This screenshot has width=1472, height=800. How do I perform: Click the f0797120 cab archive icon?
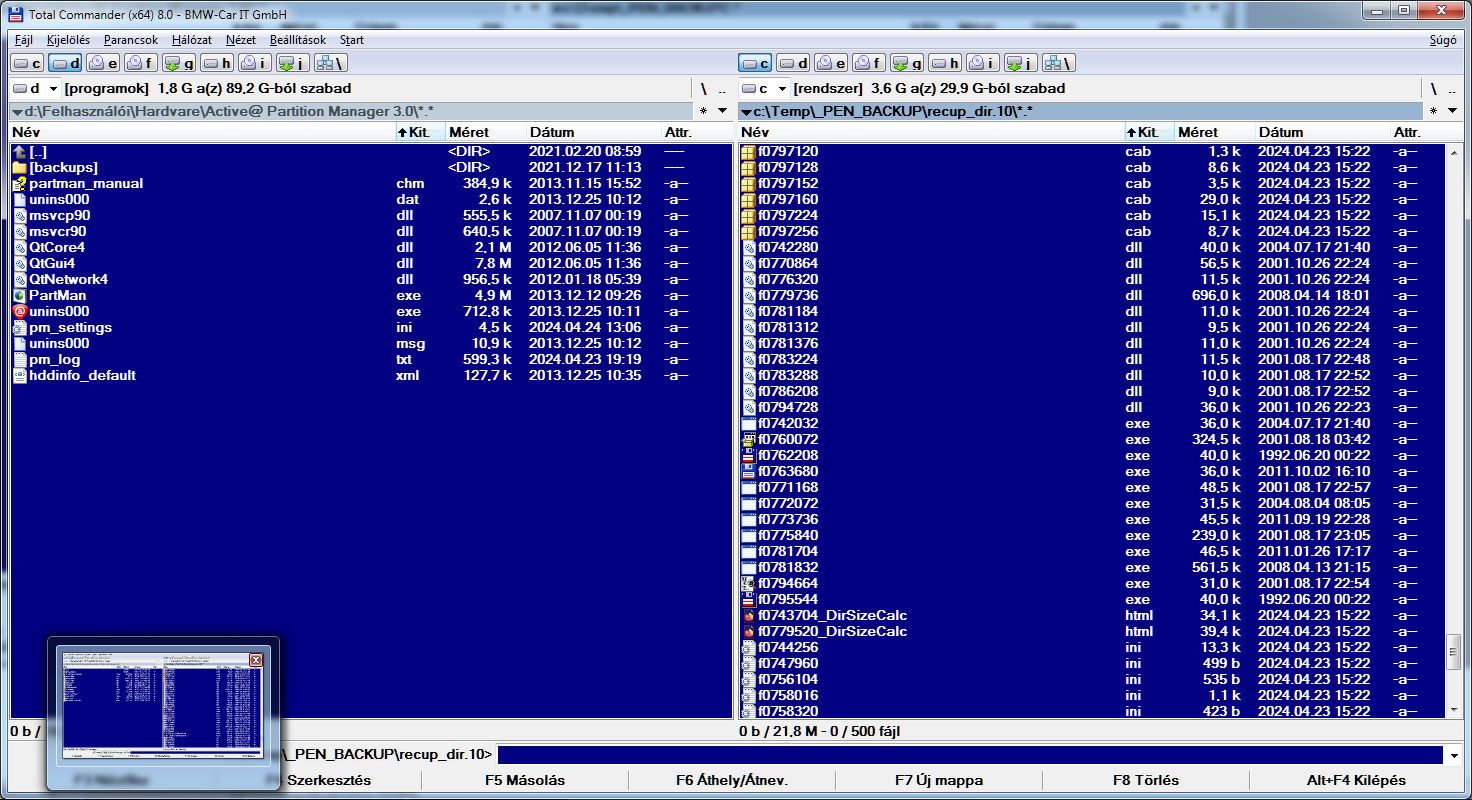pyautogui.click(x=748, y=152)
